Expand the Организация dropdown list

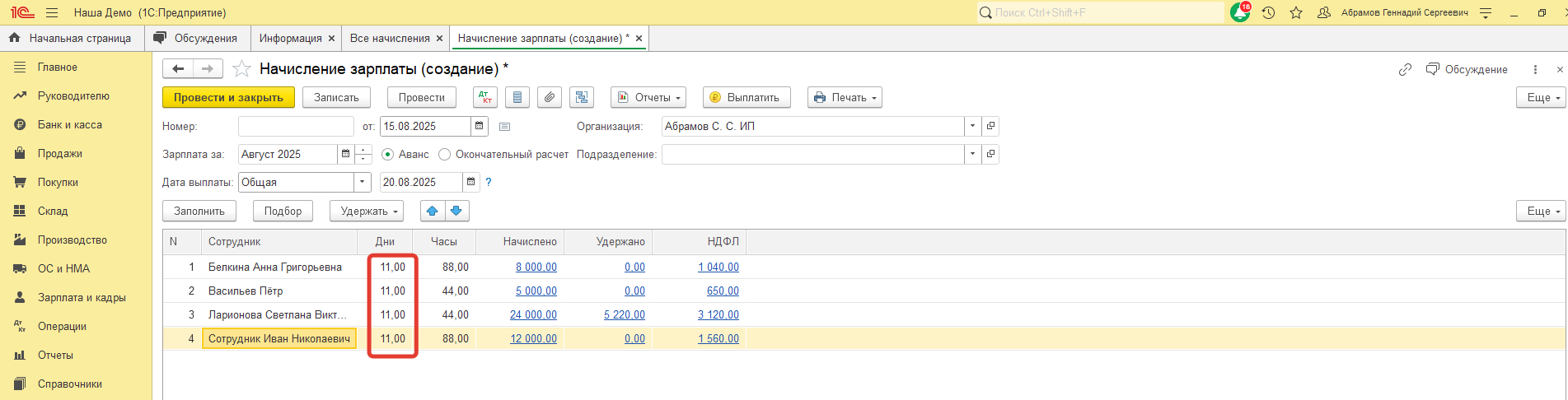[972, 126]
